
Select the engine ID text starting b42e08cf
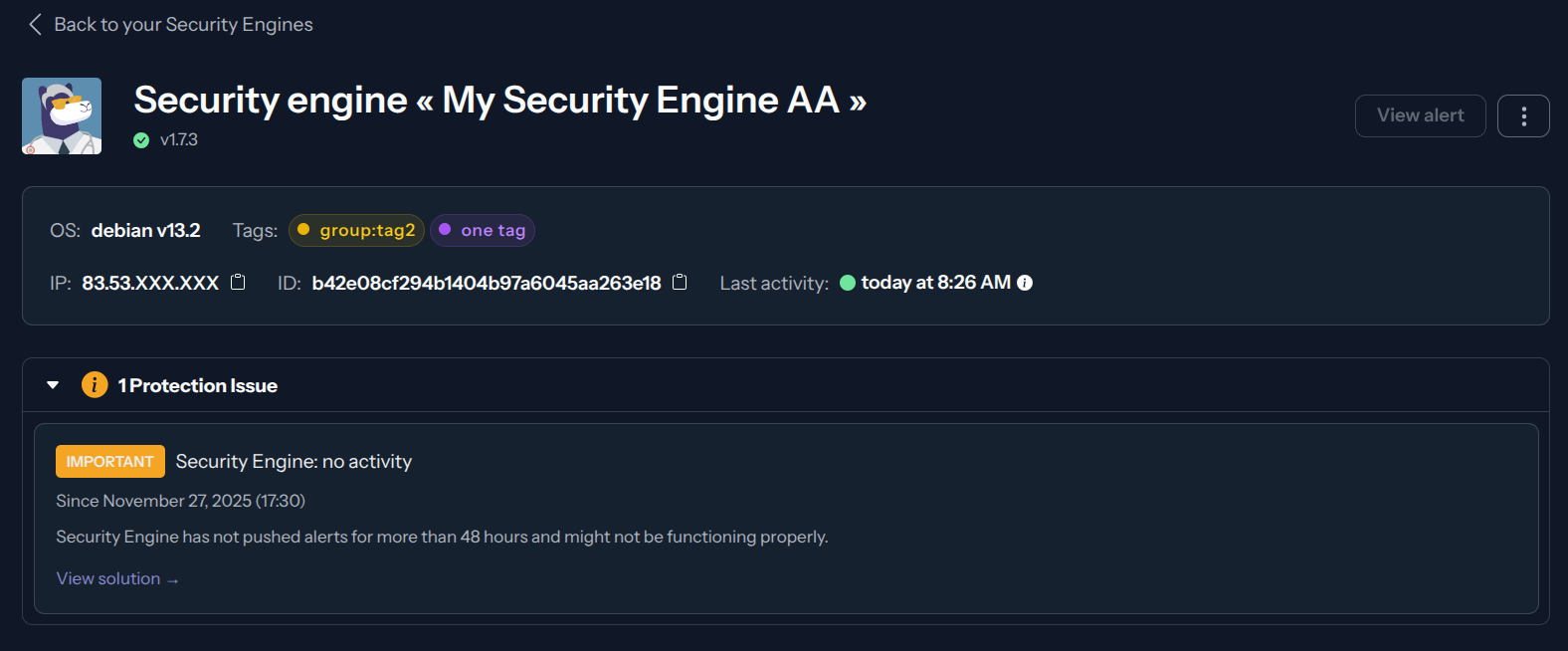[x=486, y=283]
